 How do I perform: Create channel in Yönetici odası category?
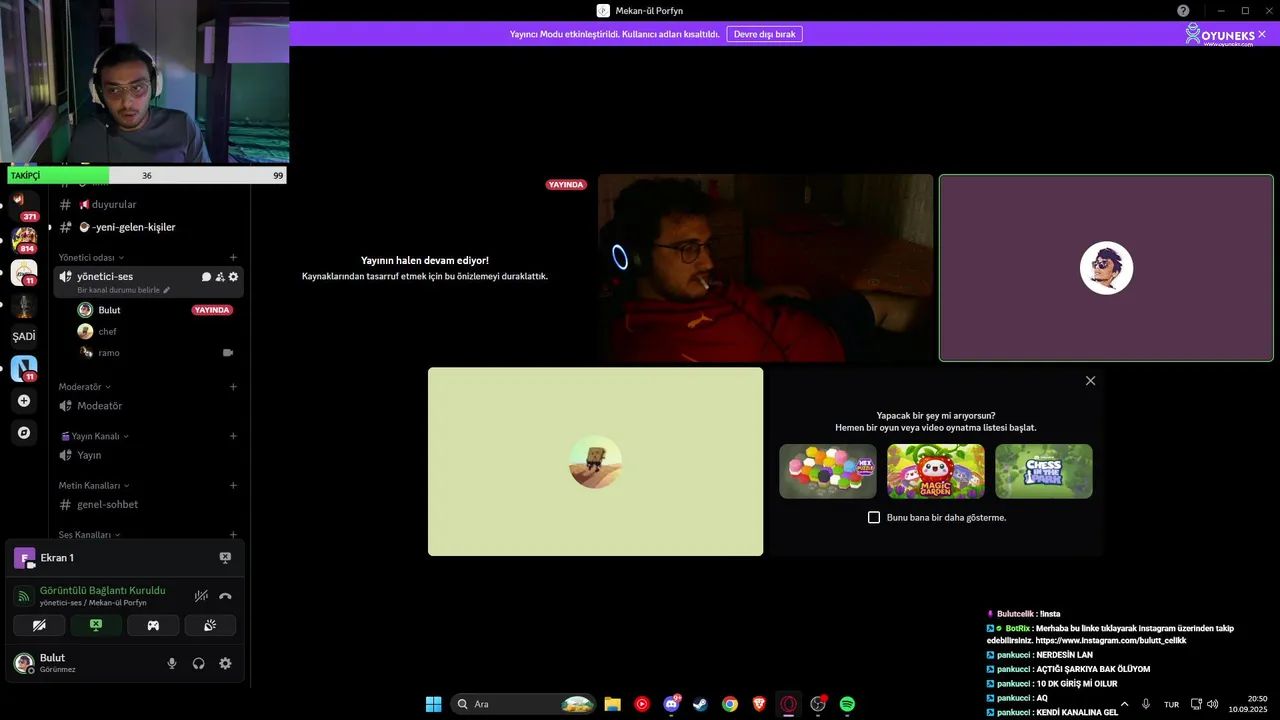point(233,257)
